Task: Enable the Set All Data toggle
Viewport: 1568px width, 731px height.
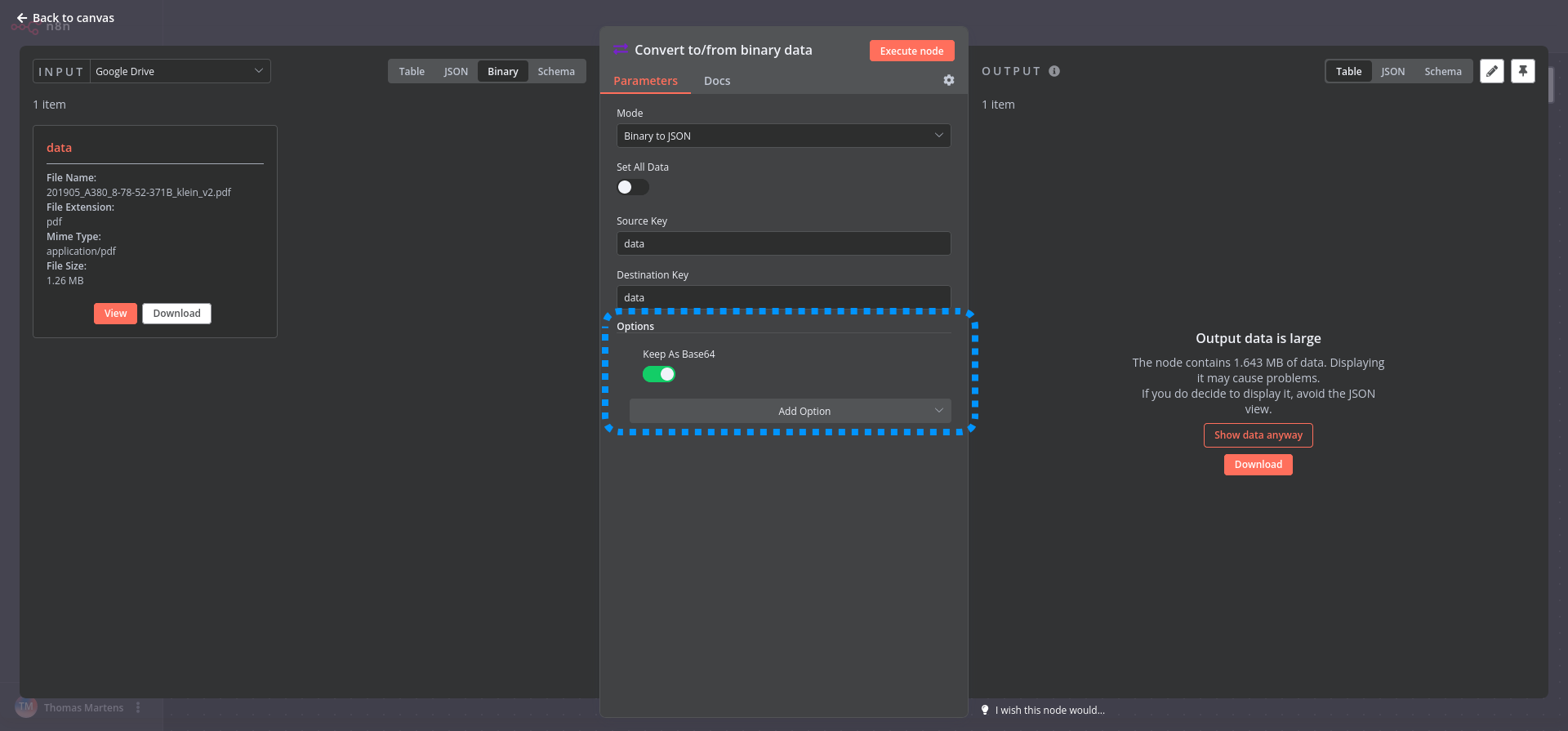Action: coord(632,187)
